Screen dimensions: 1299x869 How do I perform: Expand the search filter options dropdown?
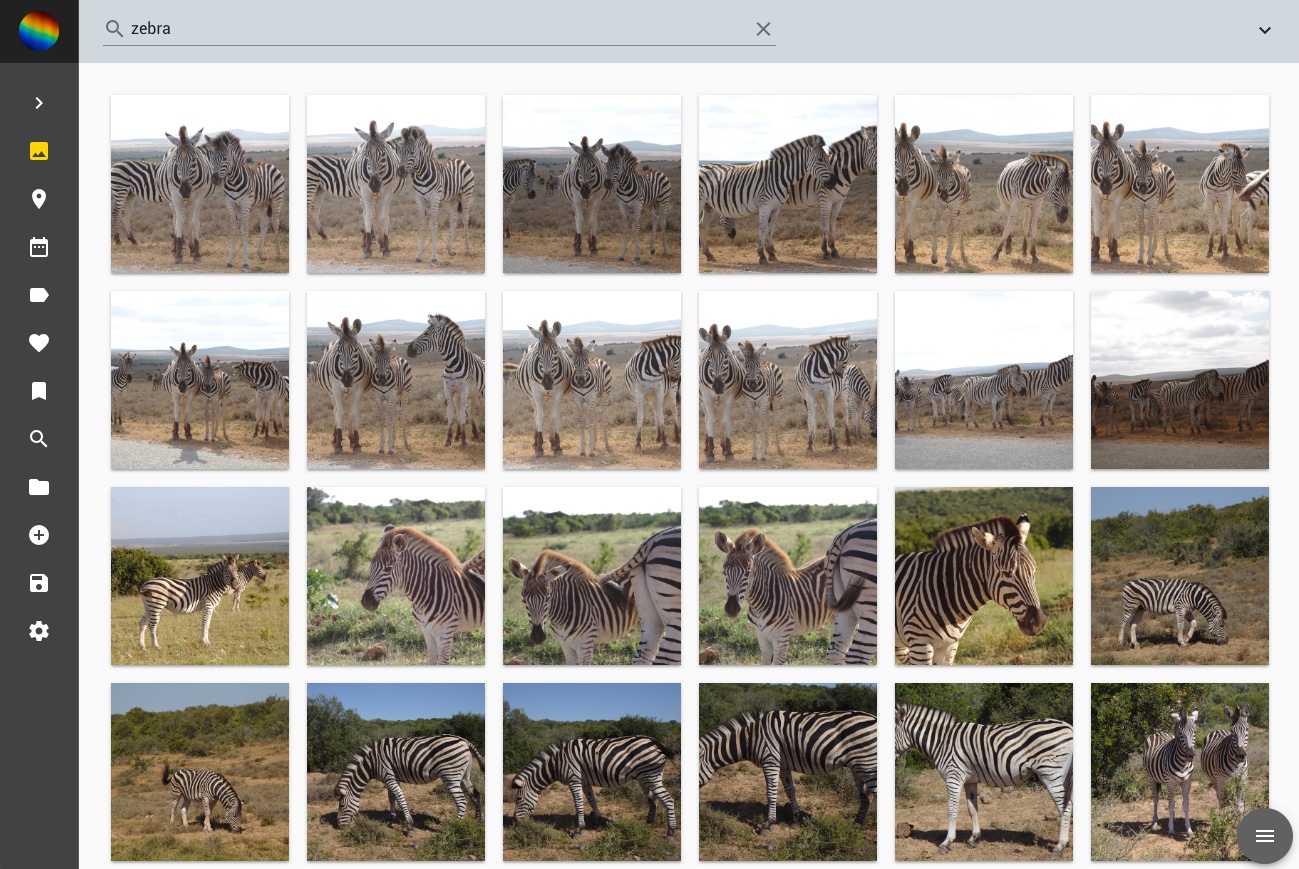pyautogui.click(x=1264, y=30)
